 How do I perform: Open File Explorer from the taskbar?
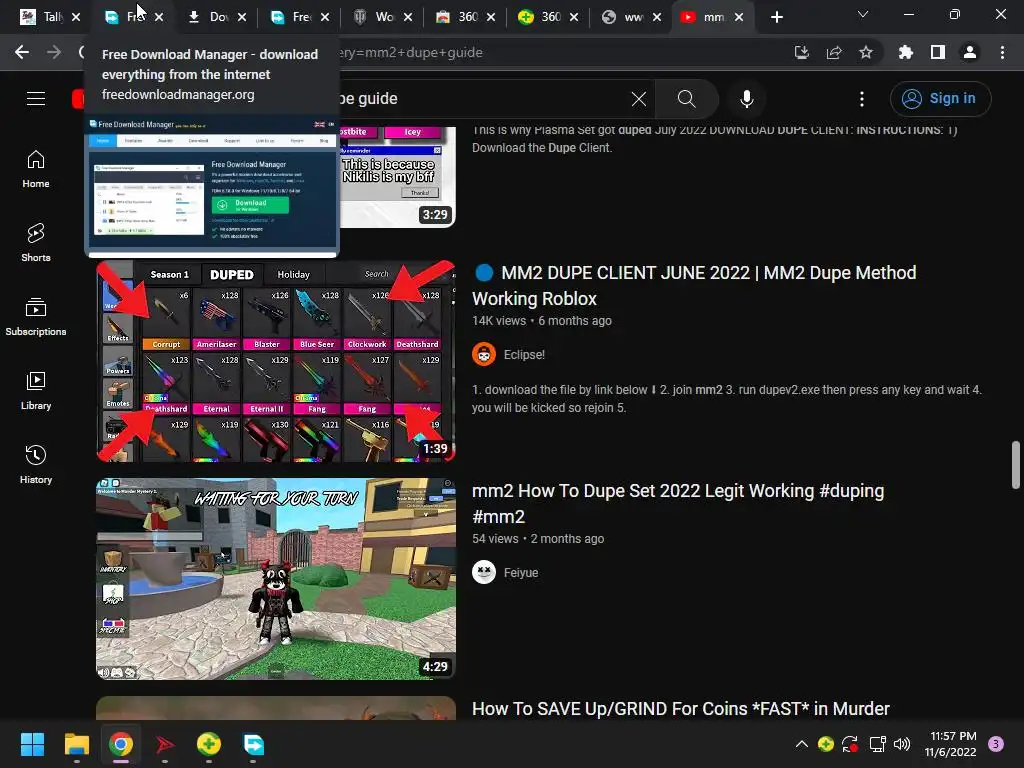[76, 744]
